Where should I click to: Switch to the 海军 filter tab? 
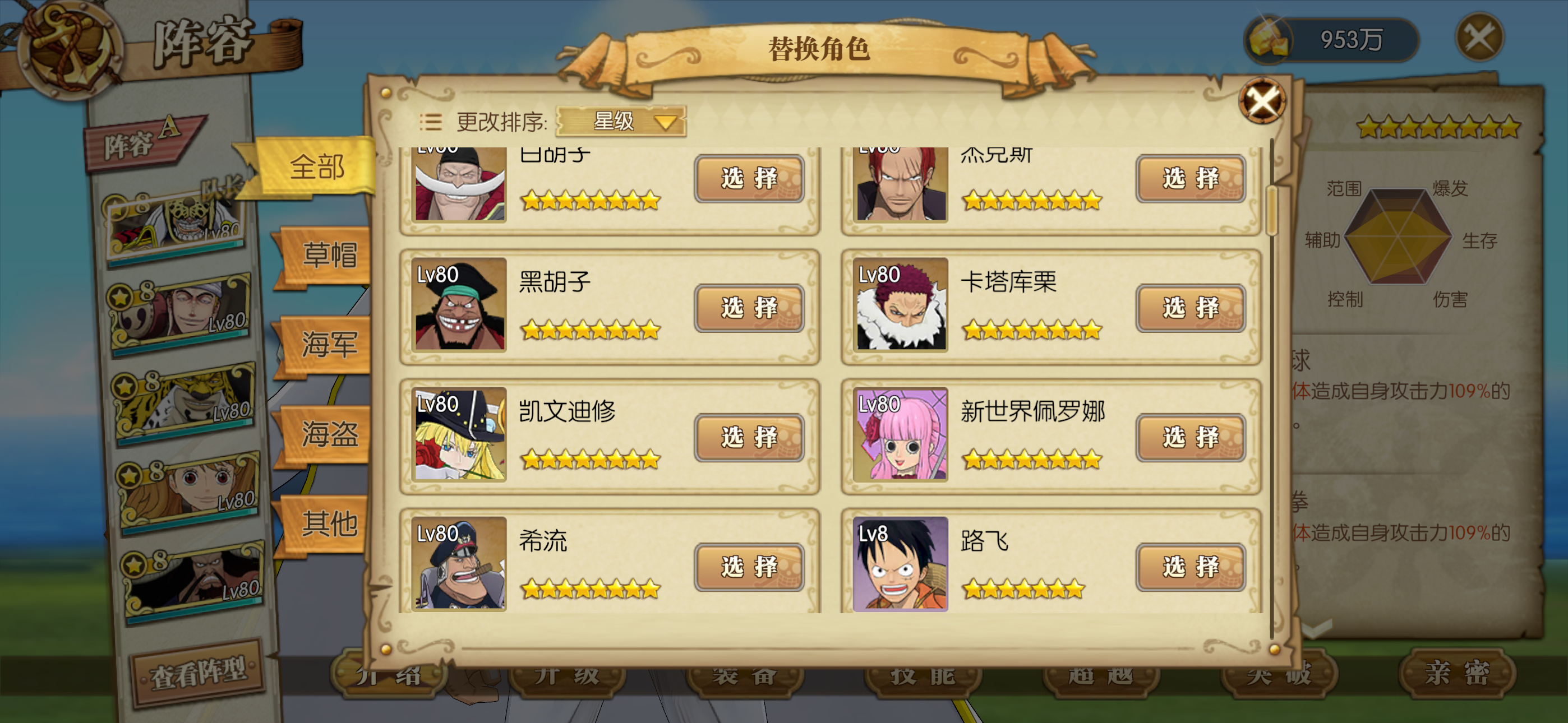coord(325,345)
